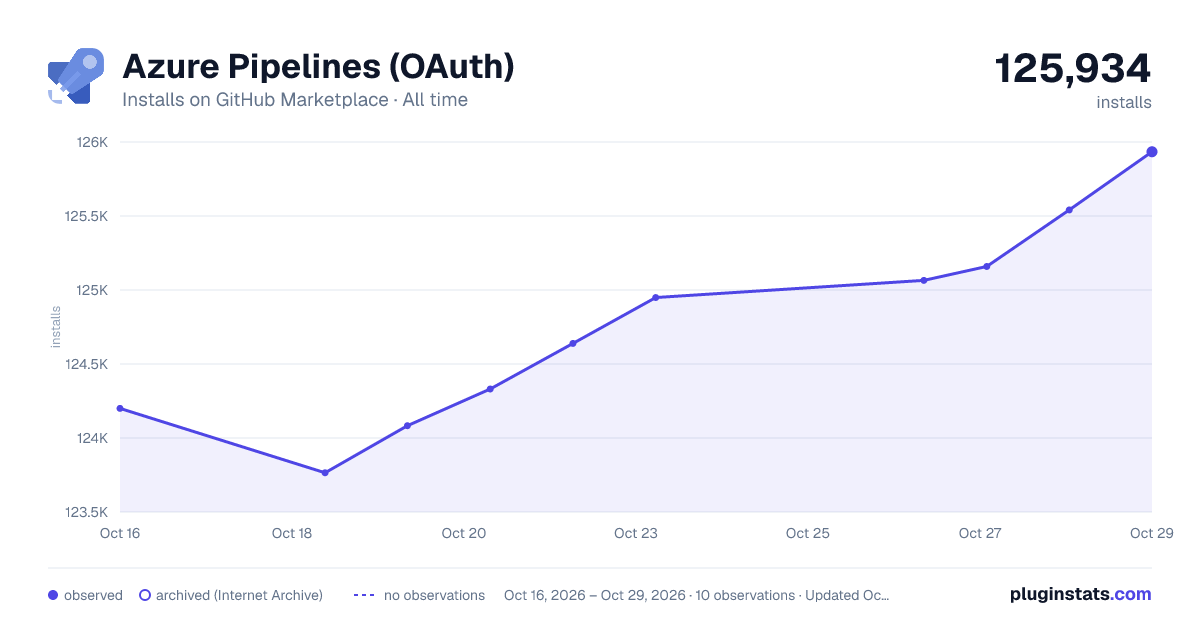Click the 124.5K y-axis label
The width and height of the screenshot is (1200, 630).
[x=87, y=364]
